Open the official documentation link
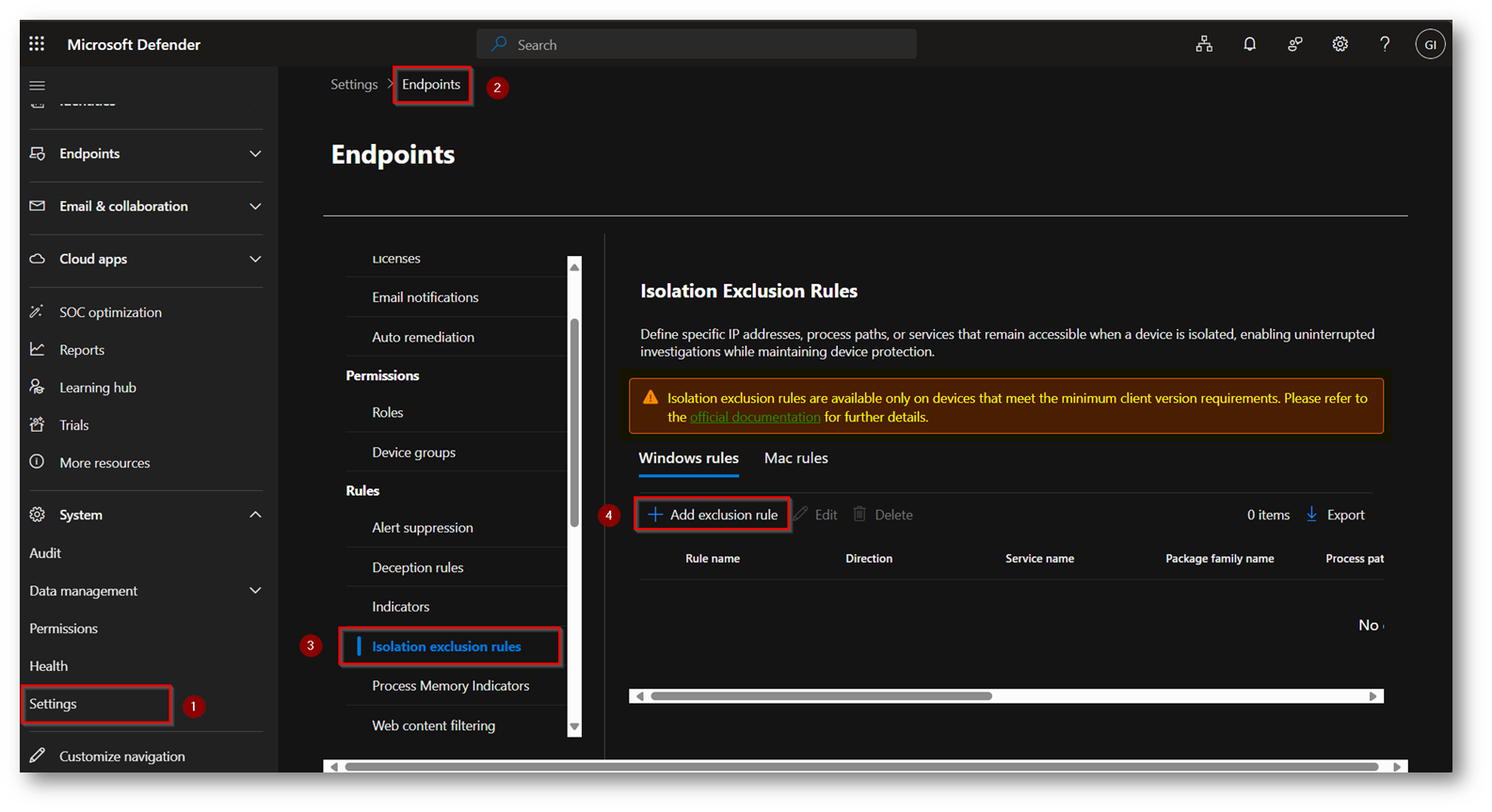1492x812 pixels. [x=755, y=417]
